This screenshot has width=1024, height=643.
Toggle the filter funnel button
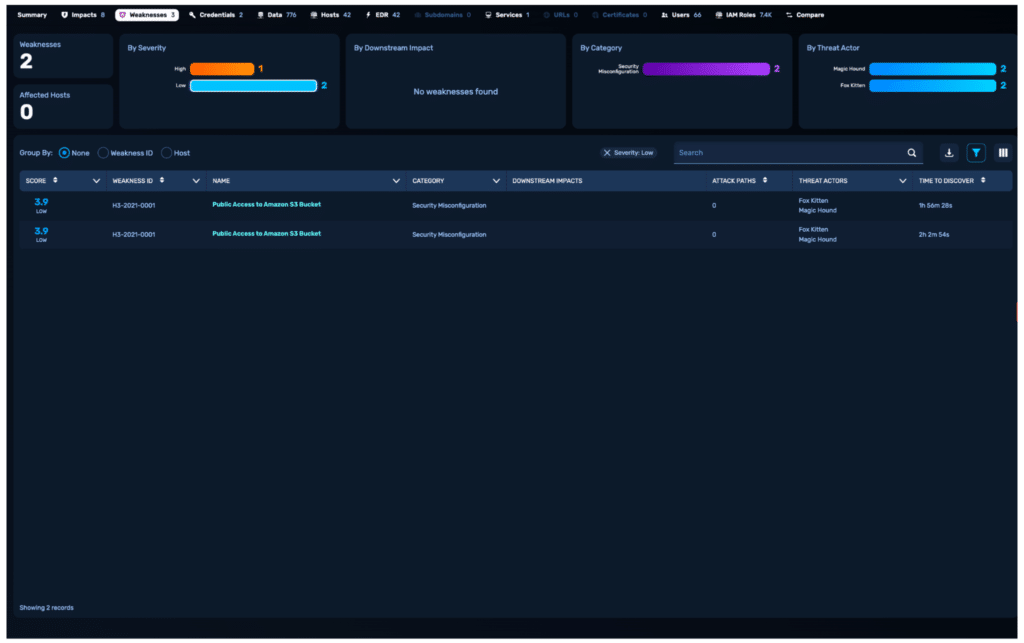tap(976, 153)
